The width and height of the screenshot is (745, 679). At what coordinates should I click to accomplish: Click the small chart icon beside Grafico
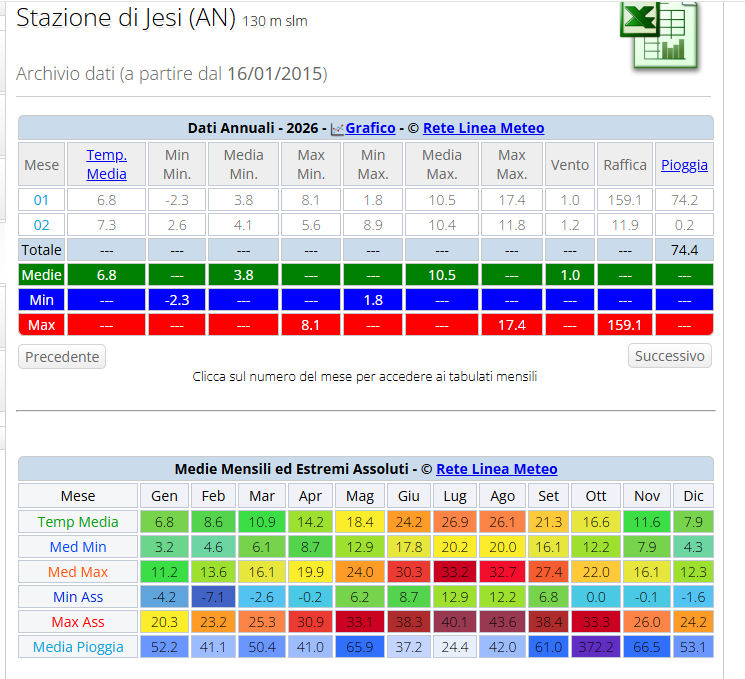coord(338,129)
